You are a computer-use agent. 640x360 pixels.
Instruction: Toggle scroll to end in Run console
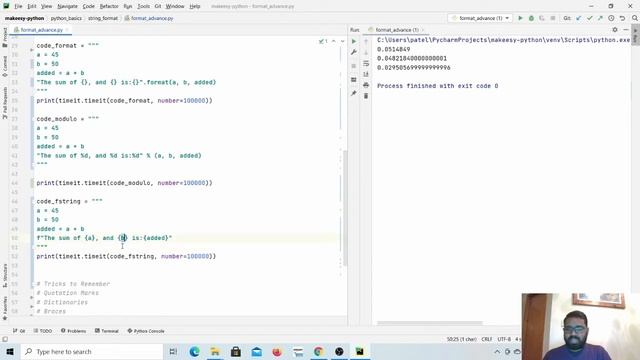click(366, 74)
